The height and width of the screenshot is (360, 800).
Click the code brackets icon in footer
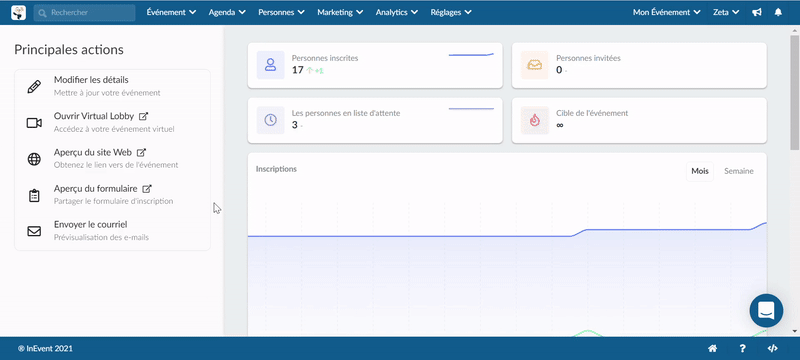tap(772, 349)
